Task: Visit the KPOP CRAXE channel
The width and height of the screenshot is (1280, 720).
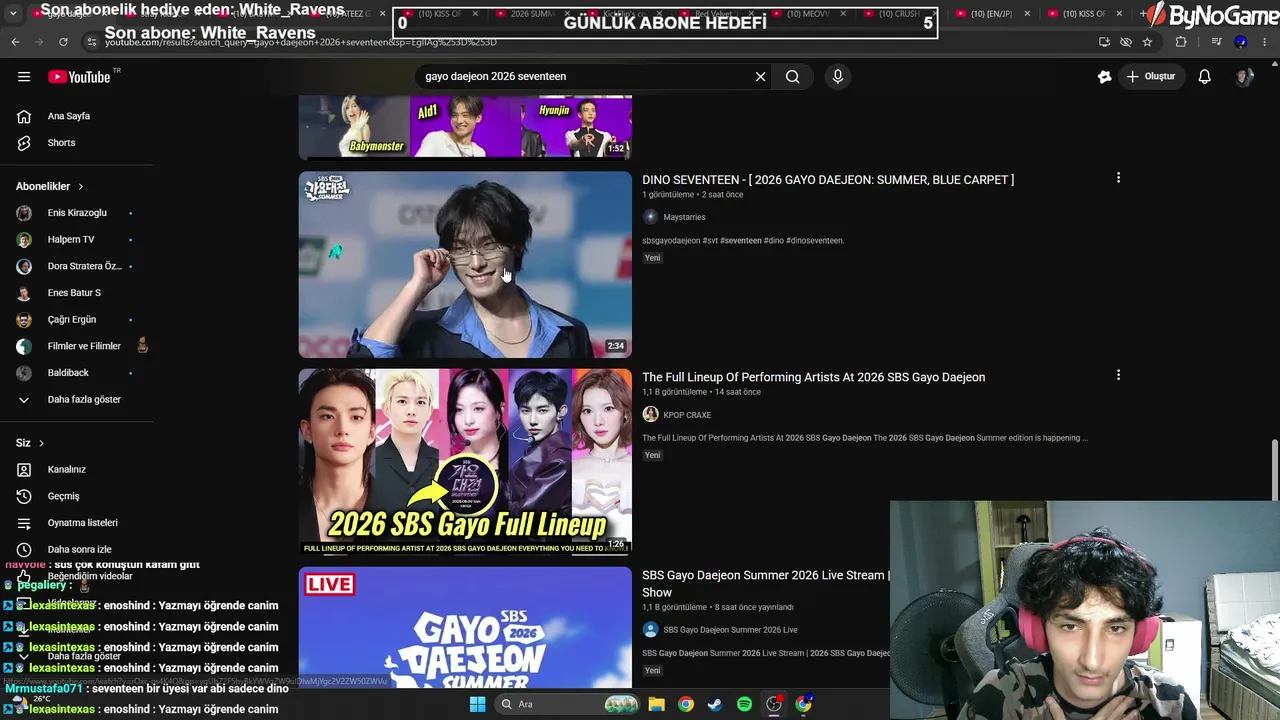Action: tap(687, 415)
